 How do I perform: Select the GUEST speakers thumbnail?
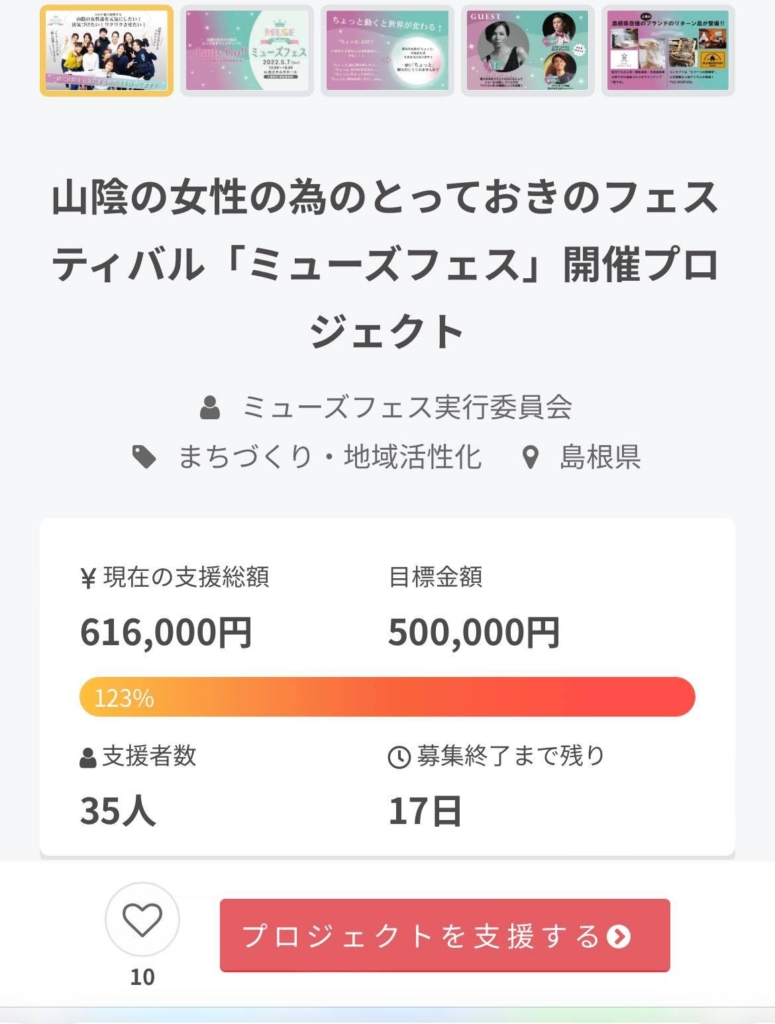tap(528, 50)
